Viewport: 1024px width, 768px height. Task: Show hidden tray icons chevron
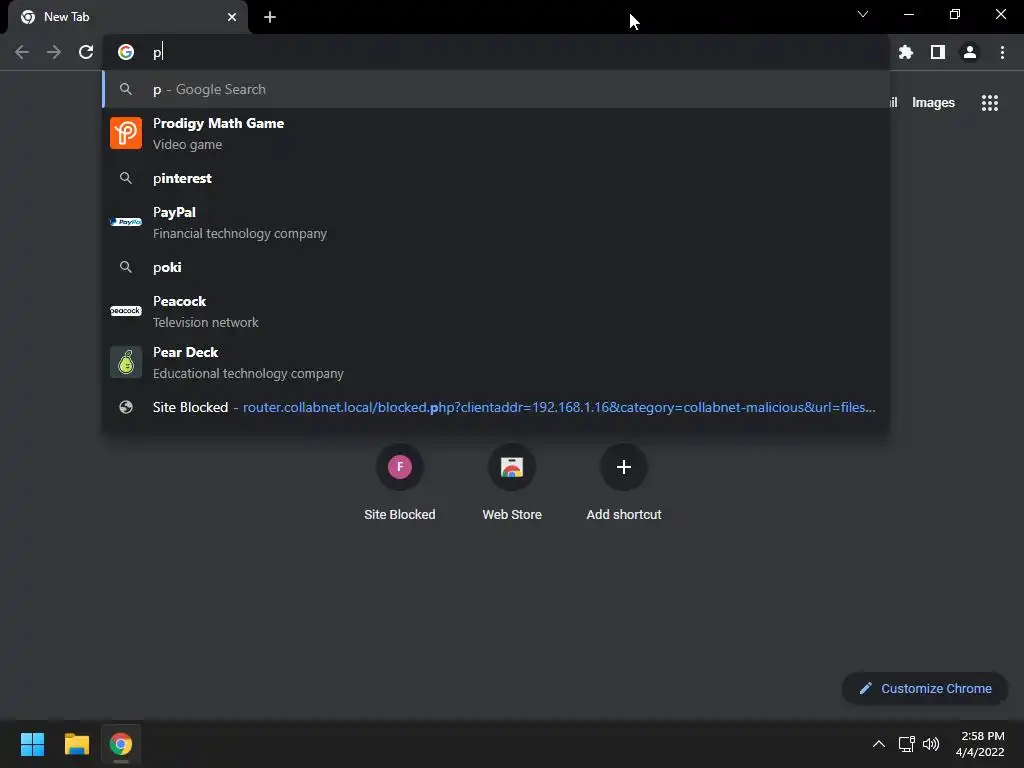[879, 744]
